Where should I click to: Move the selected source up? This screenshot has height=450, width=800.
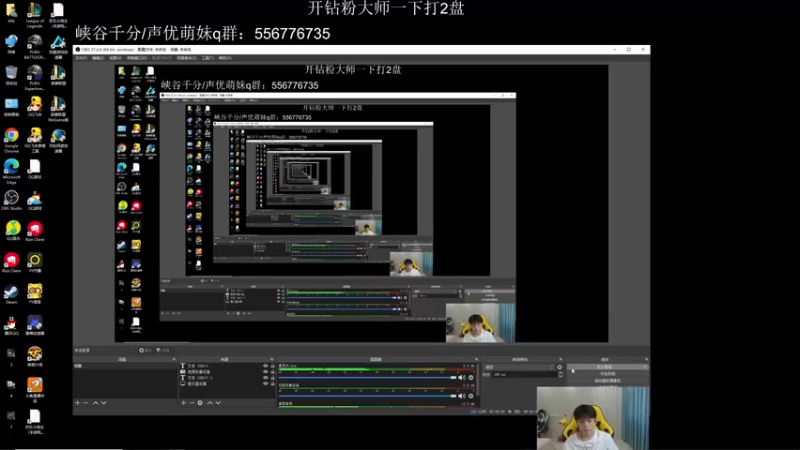coord(210,403)
